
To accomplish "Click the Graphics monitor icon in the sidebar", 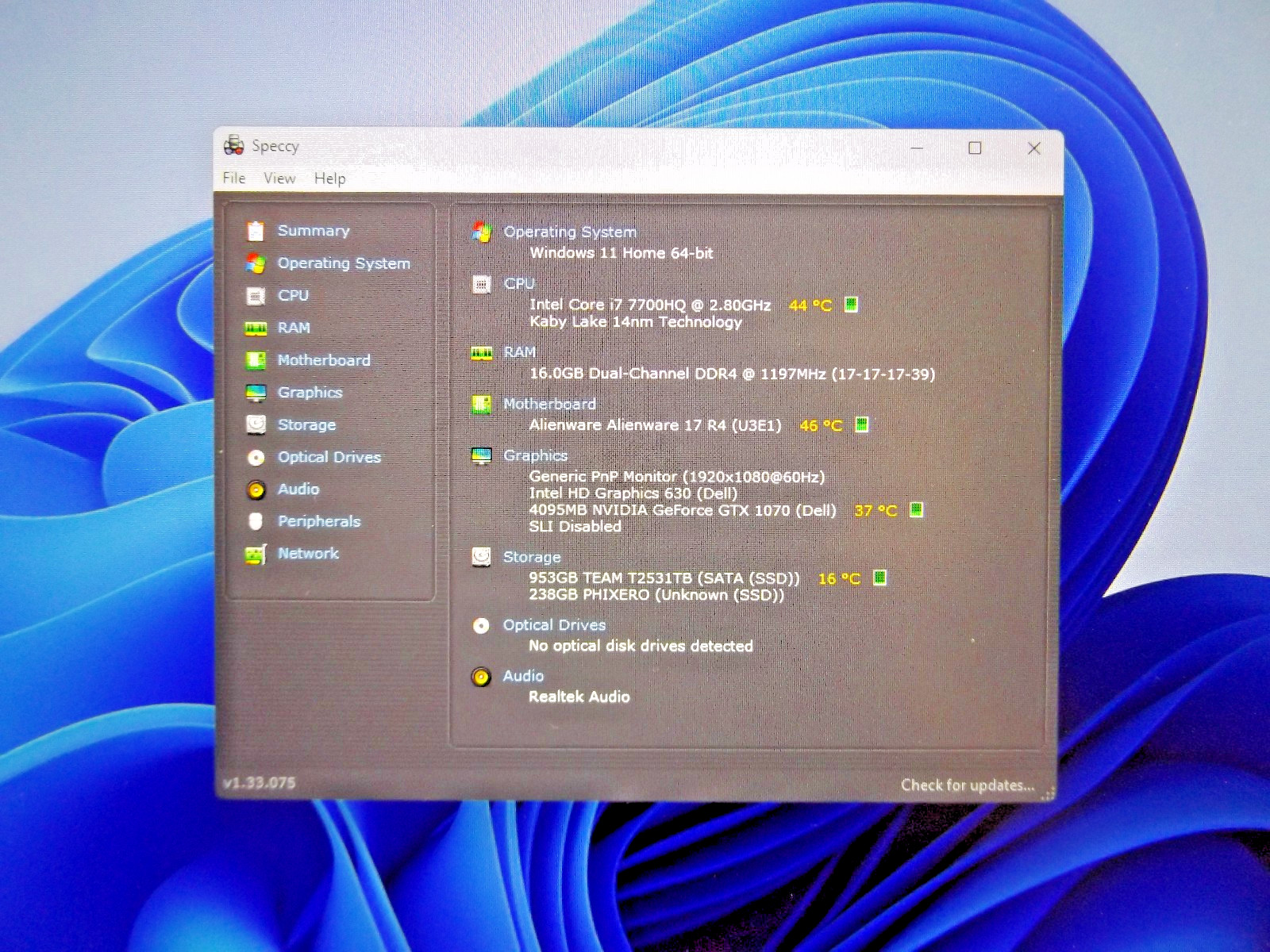I will coord(256,393).
